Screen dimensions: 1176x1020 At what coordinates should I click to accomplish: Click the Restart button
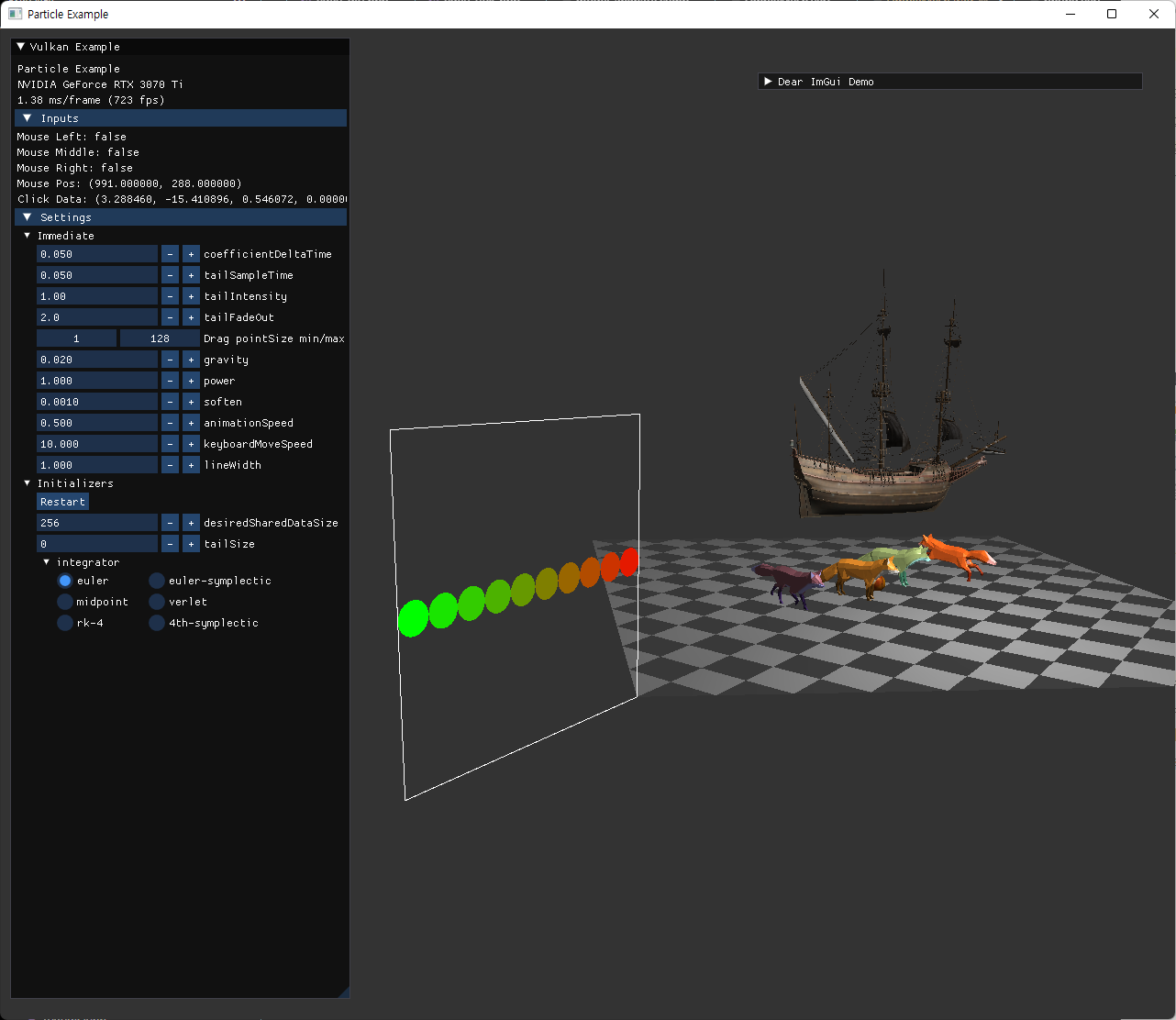point(62,502)
